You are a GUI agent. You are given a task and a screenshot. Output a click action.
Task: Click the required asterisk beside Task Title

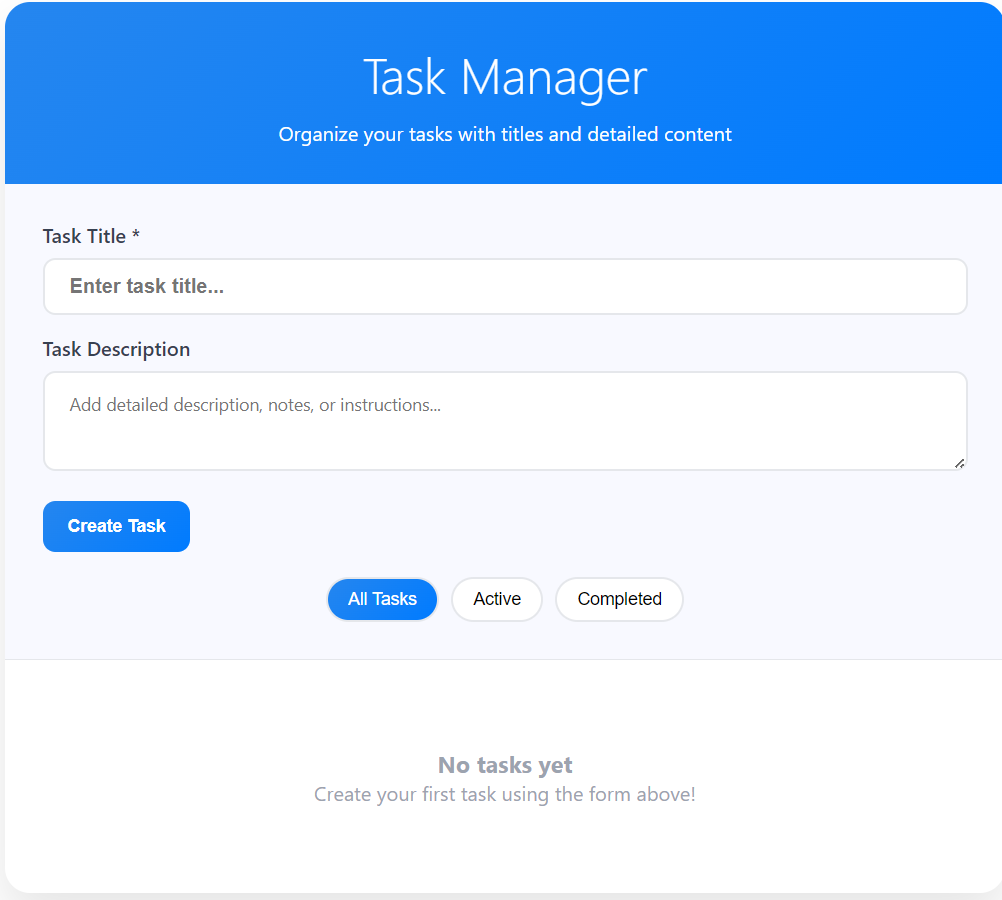[136, 235]
